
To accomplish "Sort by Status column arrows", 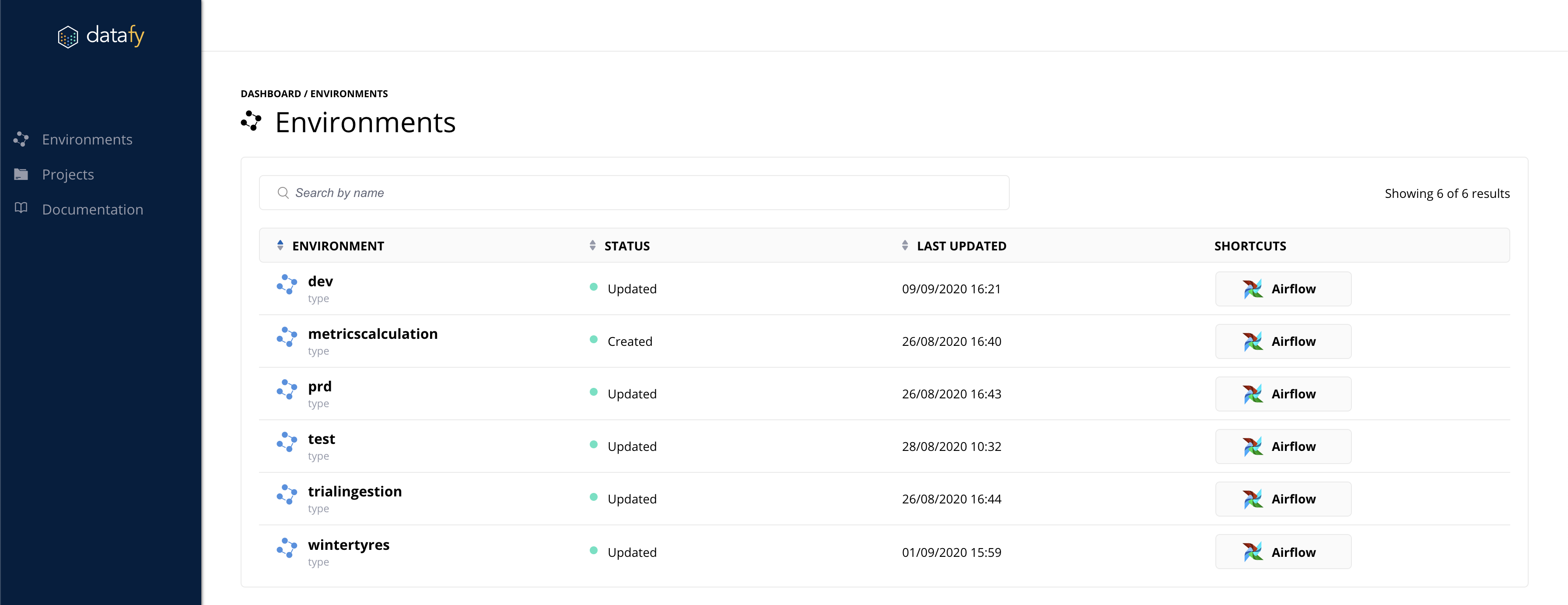I will 592,246.
